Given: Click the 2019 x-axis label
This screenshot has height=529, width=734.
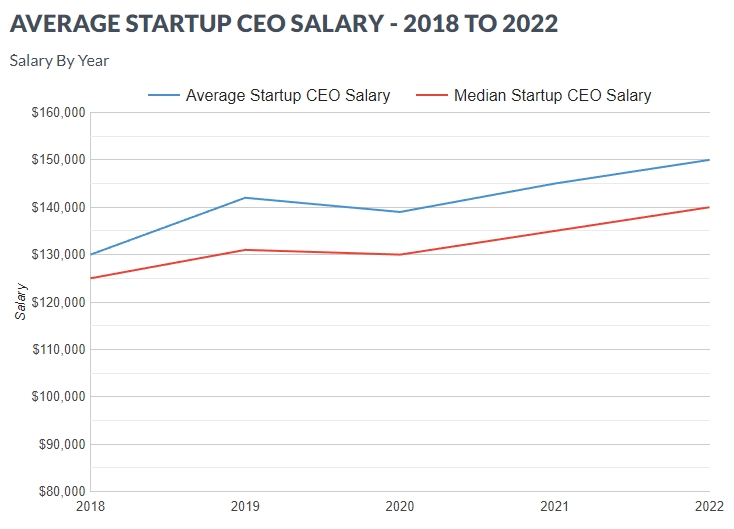Looking at the screenshot, I should (x=245, y=506).
